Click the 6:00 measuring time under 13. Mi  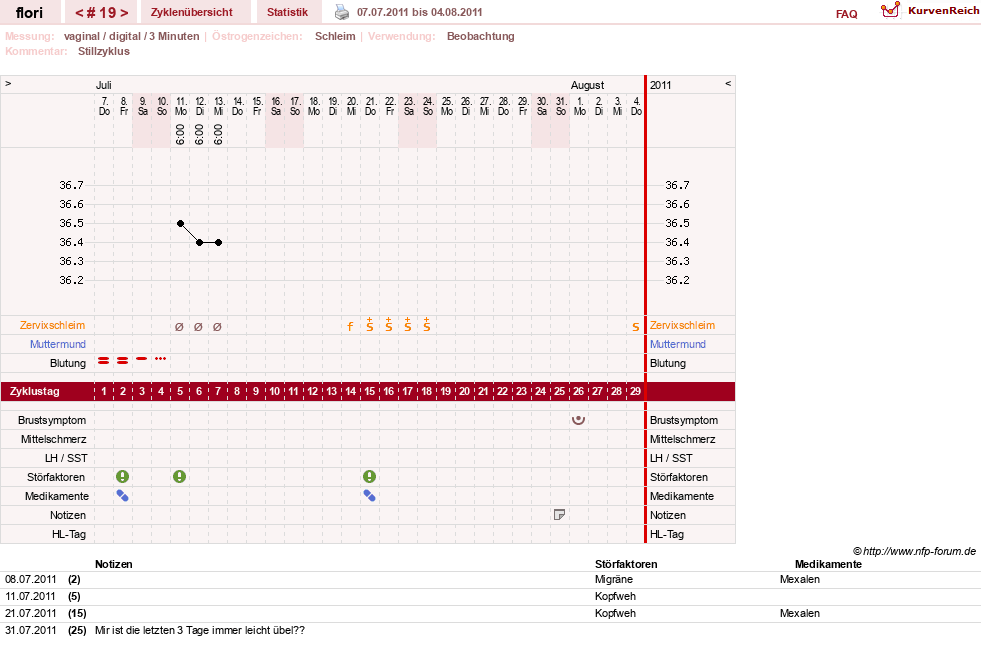pyautogui.click(x=218, y=134)
